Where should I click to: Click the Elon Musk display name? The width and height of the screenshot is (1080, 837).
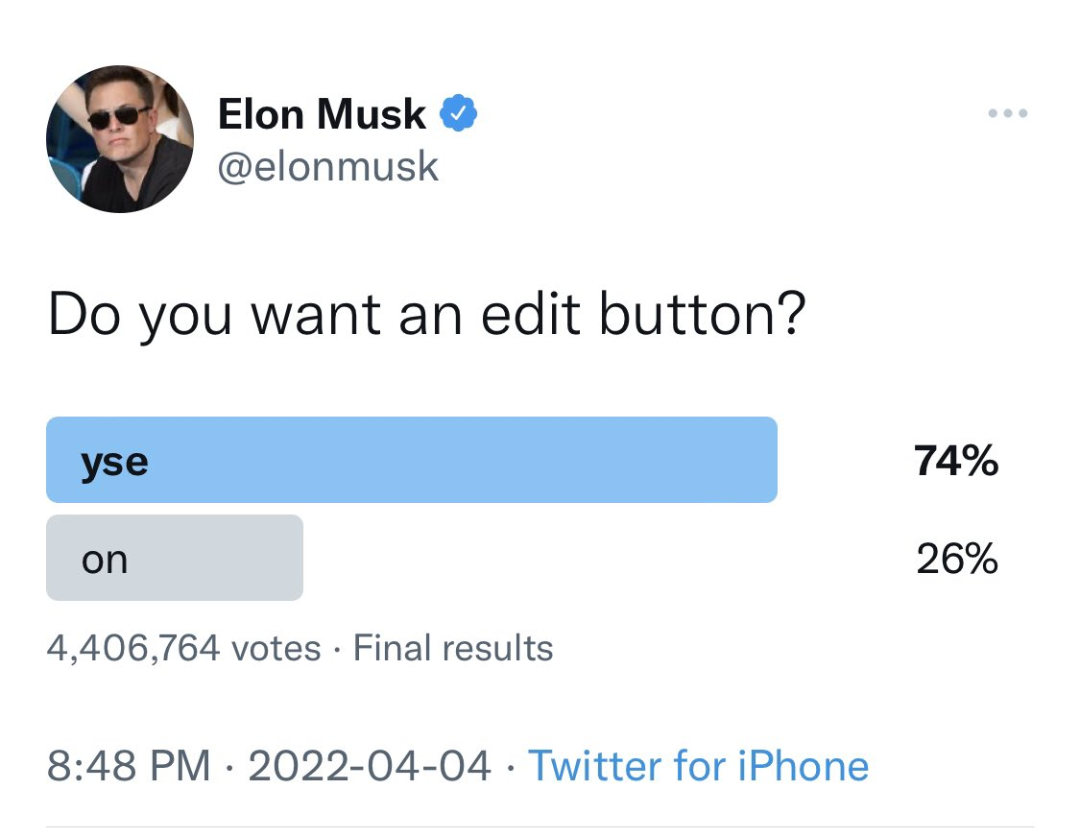click(321, 115)
